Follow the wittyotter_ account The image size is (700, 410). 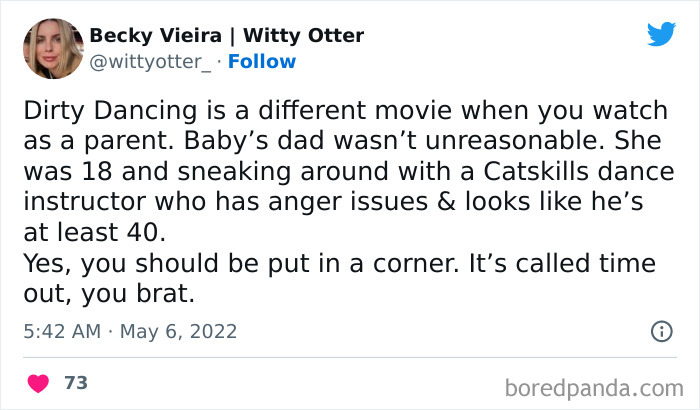262,61
